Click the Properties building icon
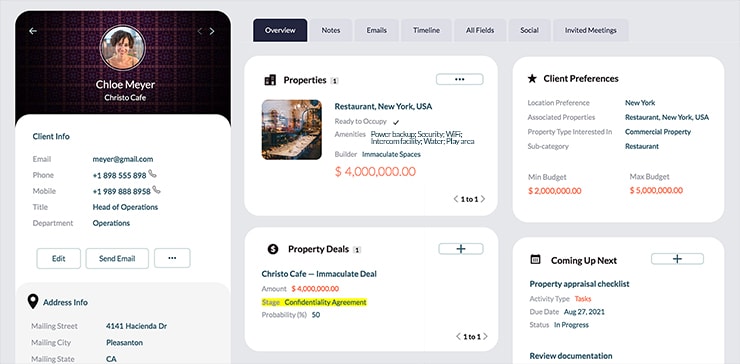 (270, 80)
